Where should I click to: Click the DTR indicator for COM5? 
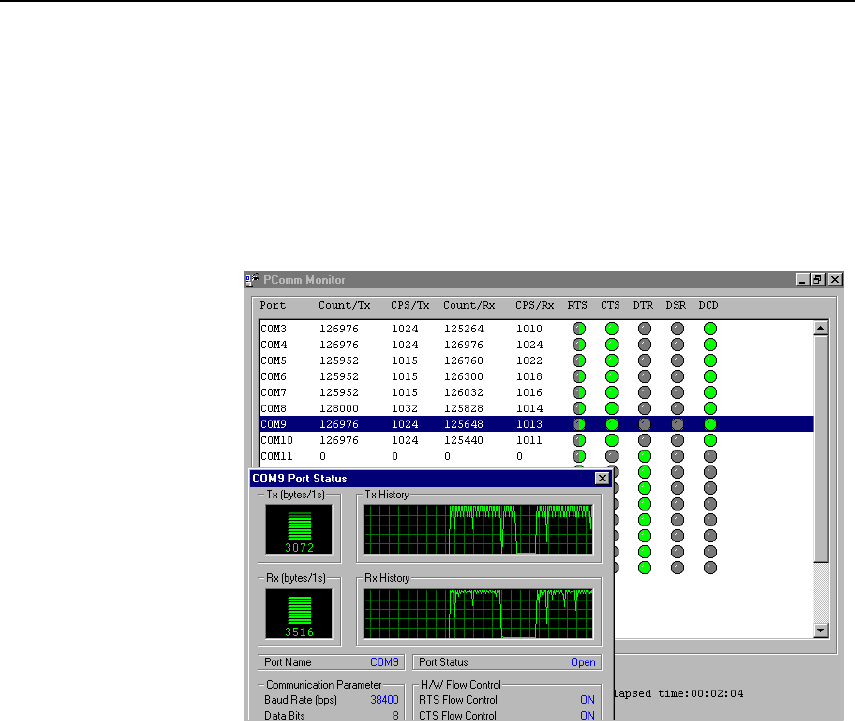tap(644, 360)
